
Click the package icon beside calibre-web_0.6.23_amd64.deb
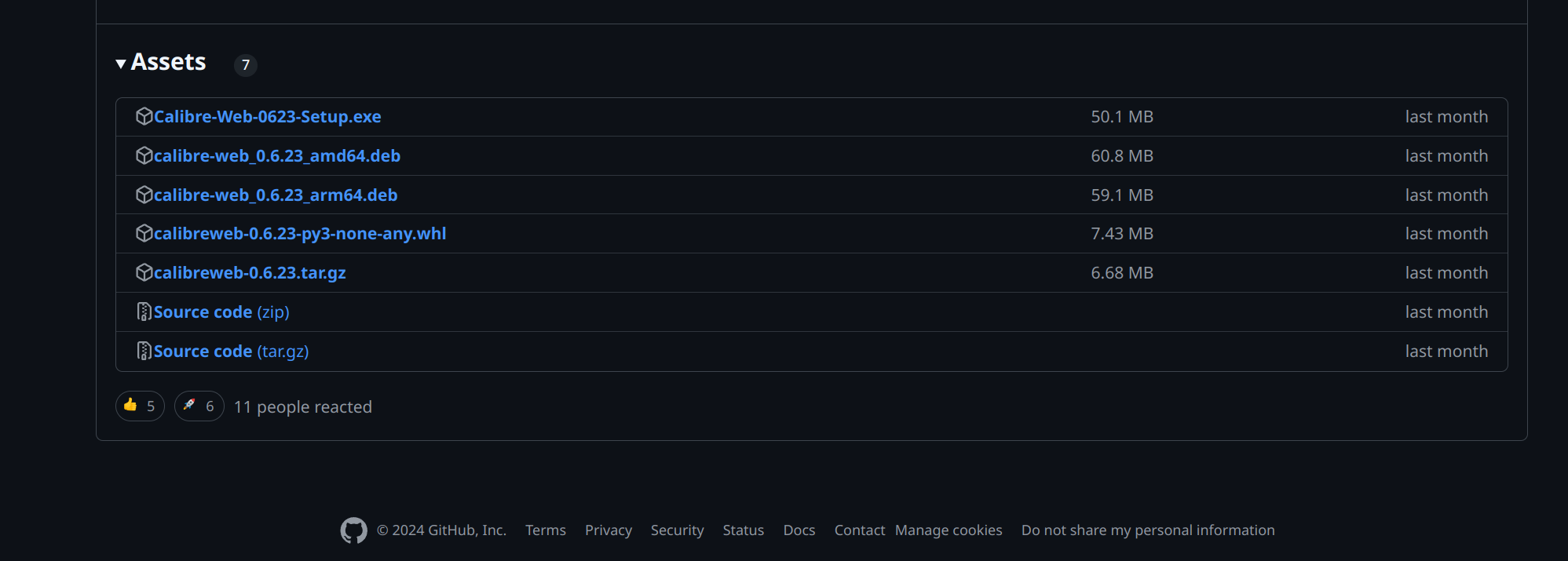[144, 156]
